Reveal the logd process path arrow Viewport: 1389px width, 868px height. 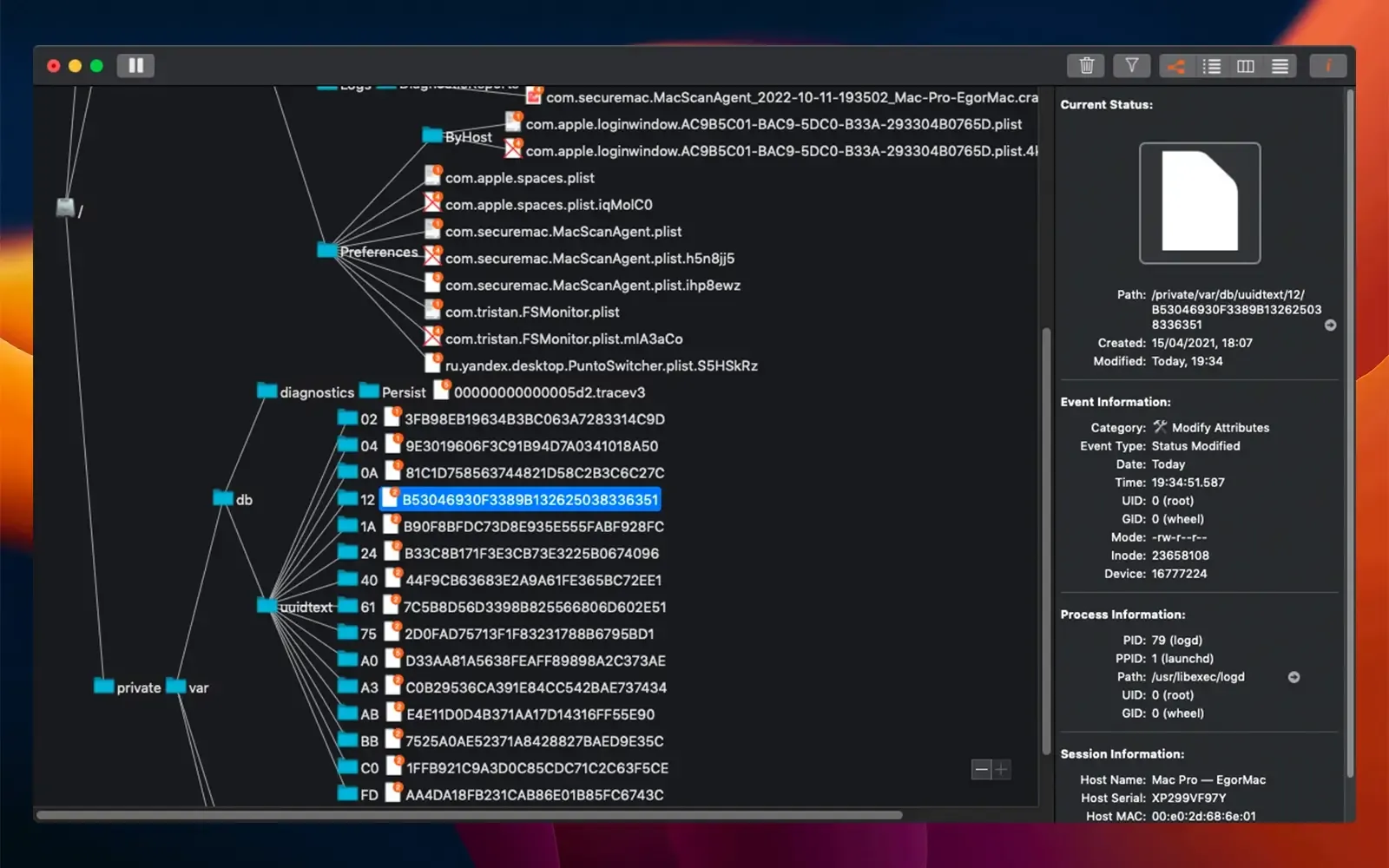pos(1294,677)
